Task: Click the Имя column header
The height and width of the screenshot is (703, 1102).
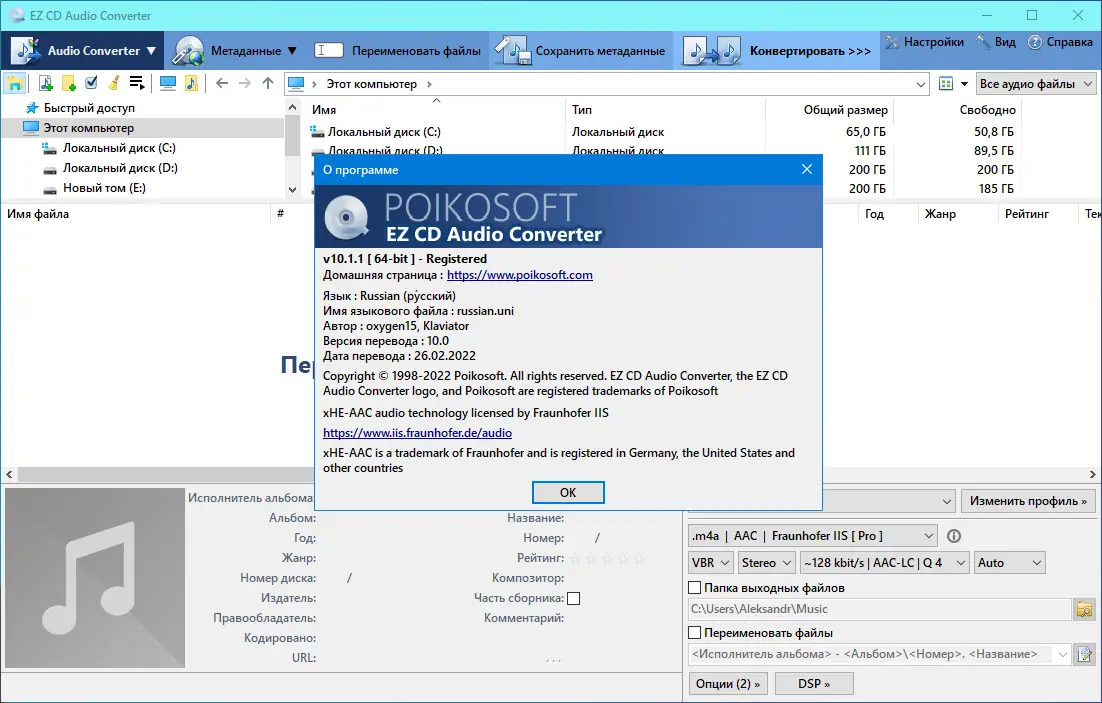Action: tap(324, 110)
